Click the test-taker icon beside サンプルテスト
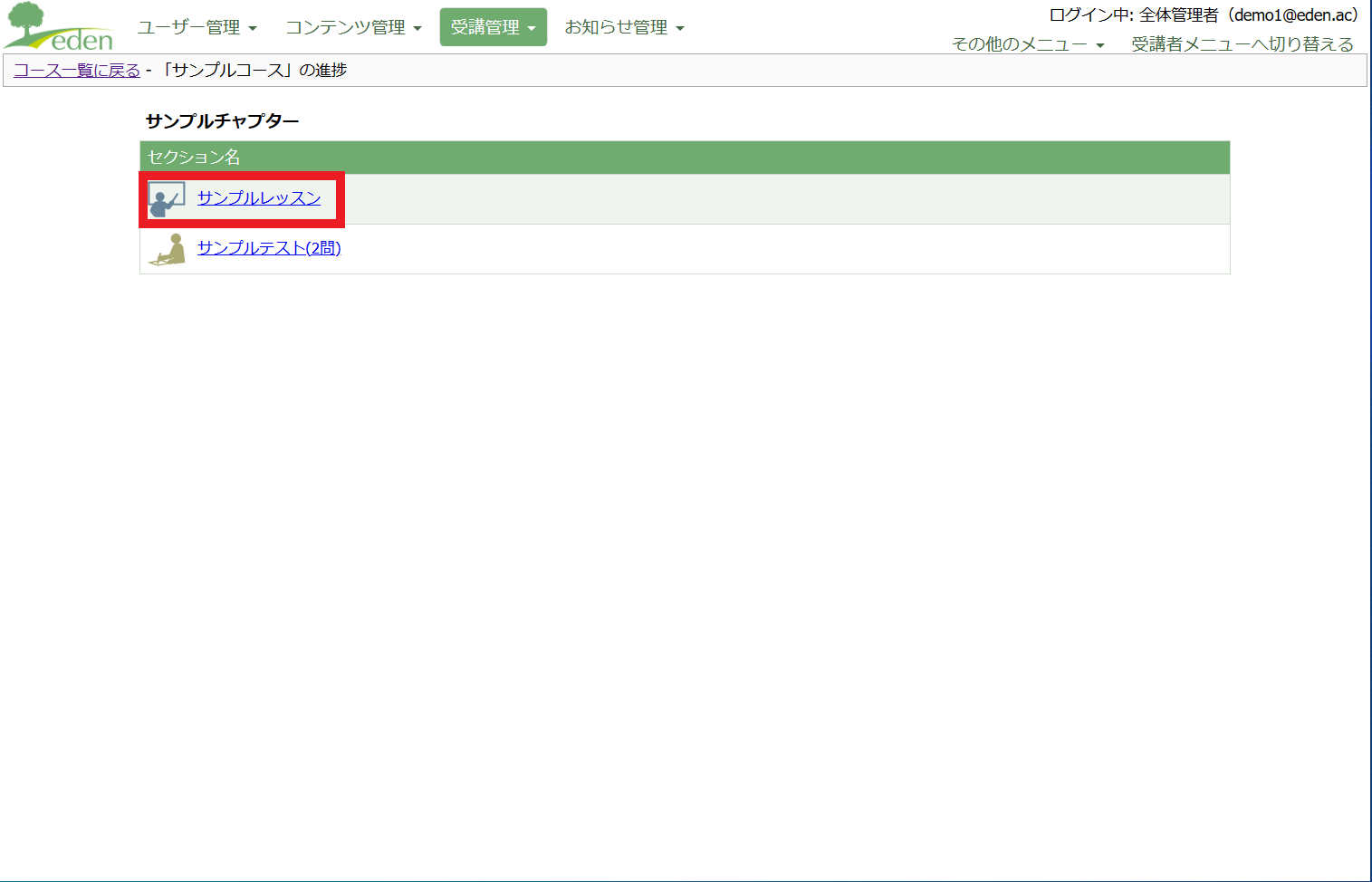This screenshot has height=882, width=1372. (167, 249)
